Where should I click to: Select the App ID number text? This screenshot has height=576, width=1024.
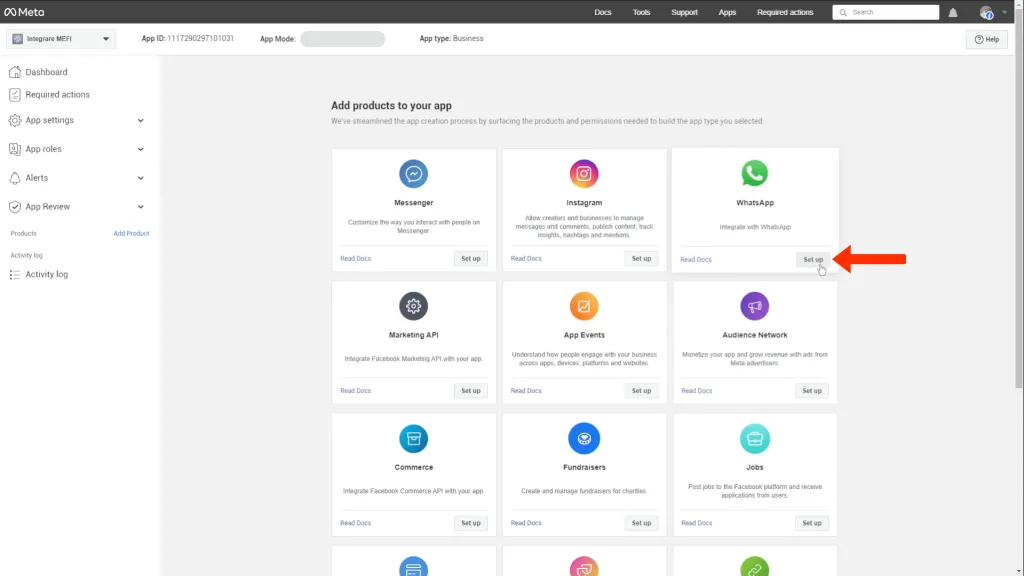[200, 39]
